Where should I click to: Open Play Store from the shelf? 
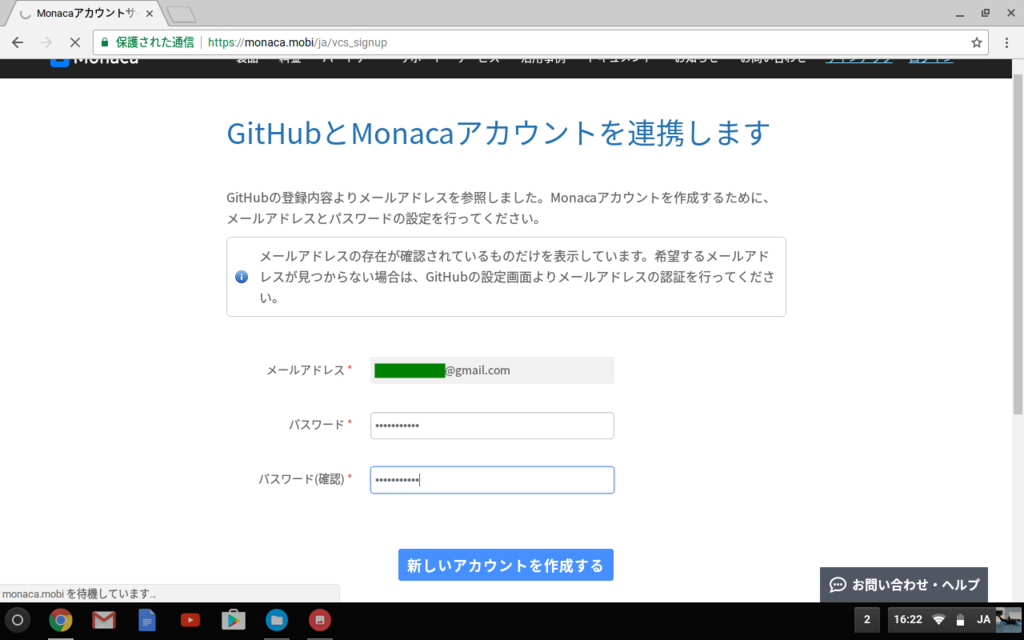[x=233, y=620]
